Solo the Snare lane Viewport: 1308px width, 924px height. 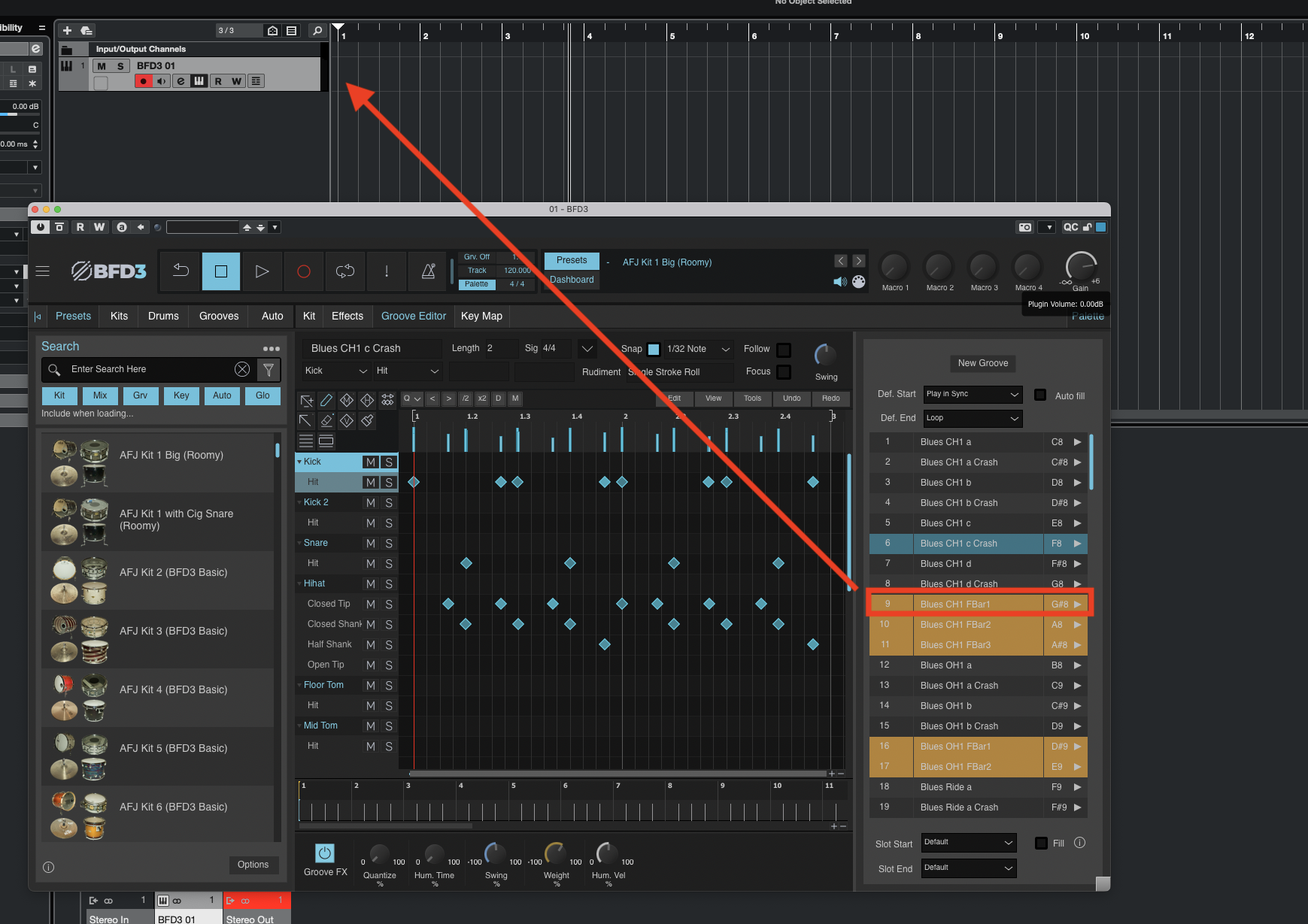click(389, 543)
